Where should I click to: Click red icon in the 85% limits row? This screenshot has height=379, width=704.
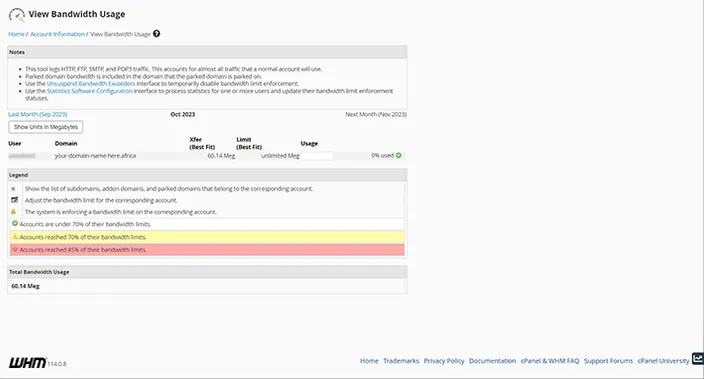pos(15,249)
